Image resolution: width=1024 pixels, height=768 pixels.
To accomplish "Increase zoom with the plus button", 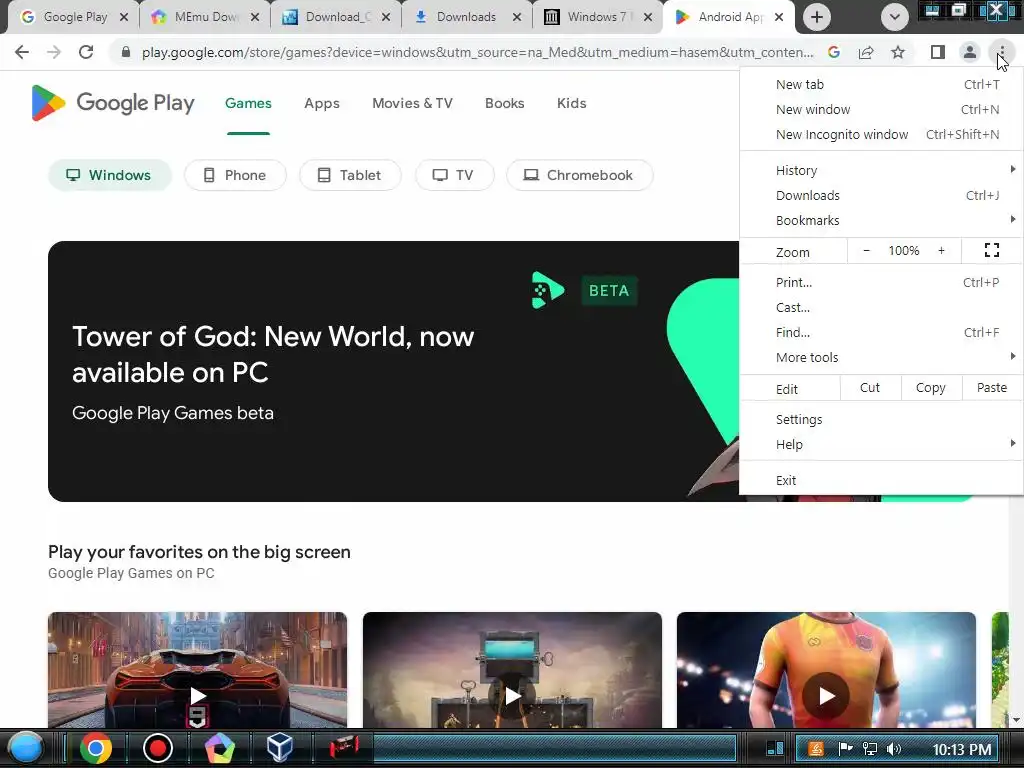I will (941, 251).
